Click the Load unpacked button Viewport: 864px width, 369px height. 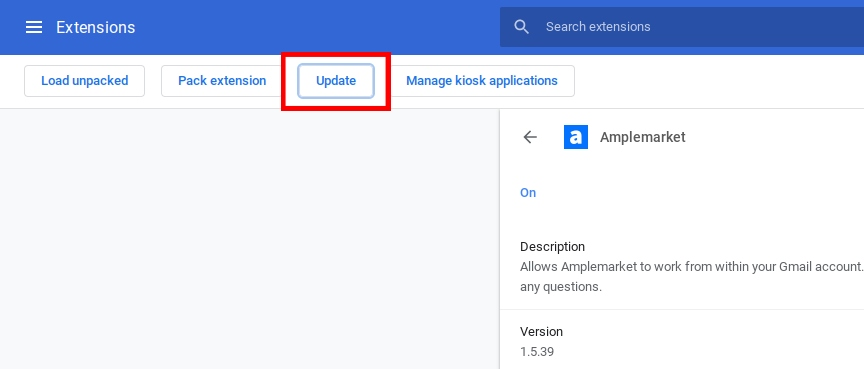click(x=84, y=81)
